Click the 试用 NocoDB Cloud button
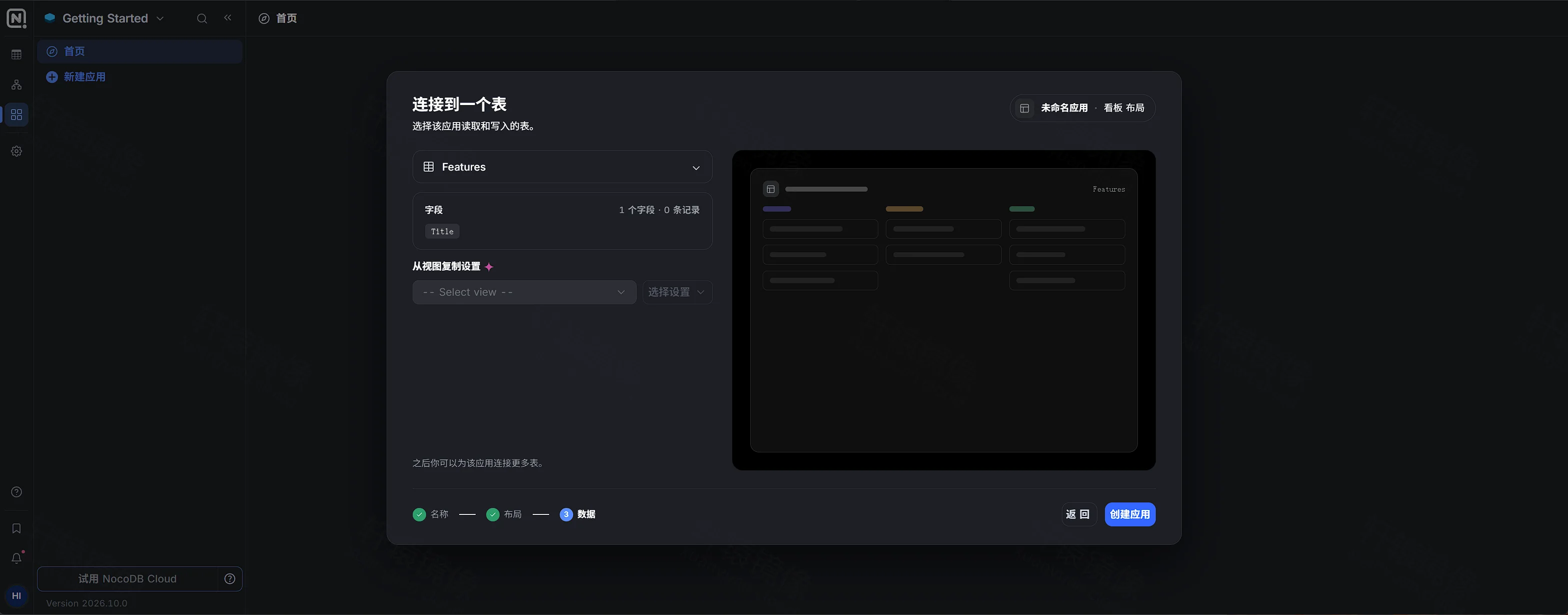1568x615 pixels. (x=127, y=579)
